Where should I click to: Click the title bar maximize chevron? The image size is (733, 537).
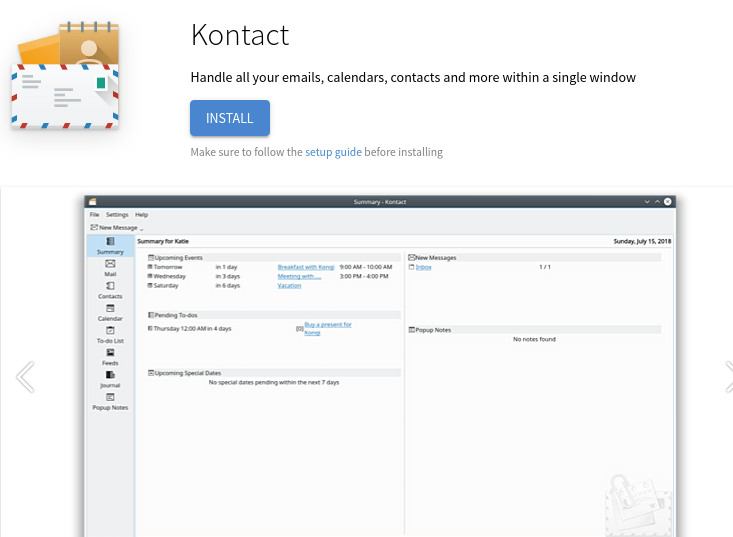point(657,202)
